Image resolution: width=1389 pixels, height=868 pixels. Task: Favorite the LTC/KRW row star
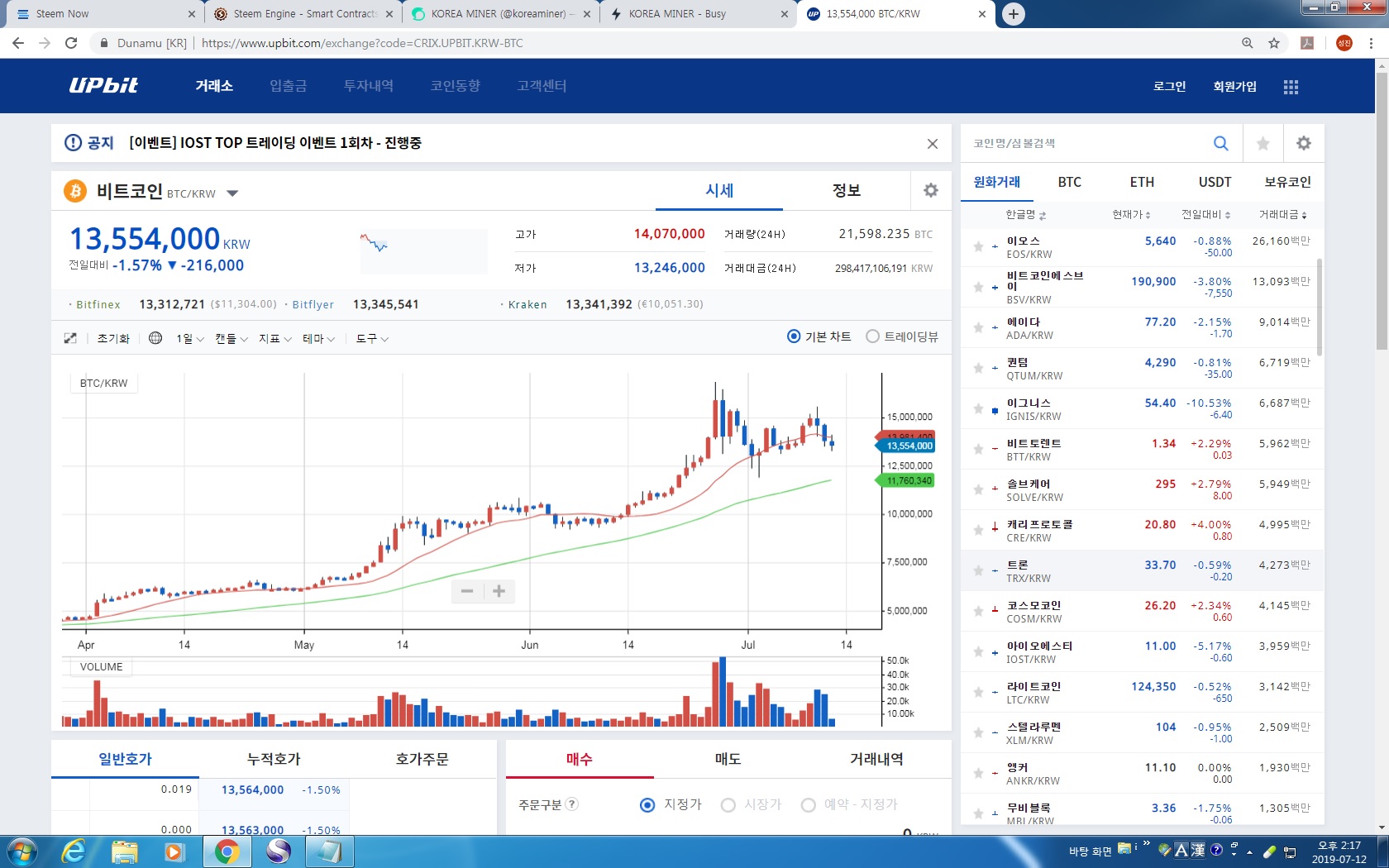[978, 693]
